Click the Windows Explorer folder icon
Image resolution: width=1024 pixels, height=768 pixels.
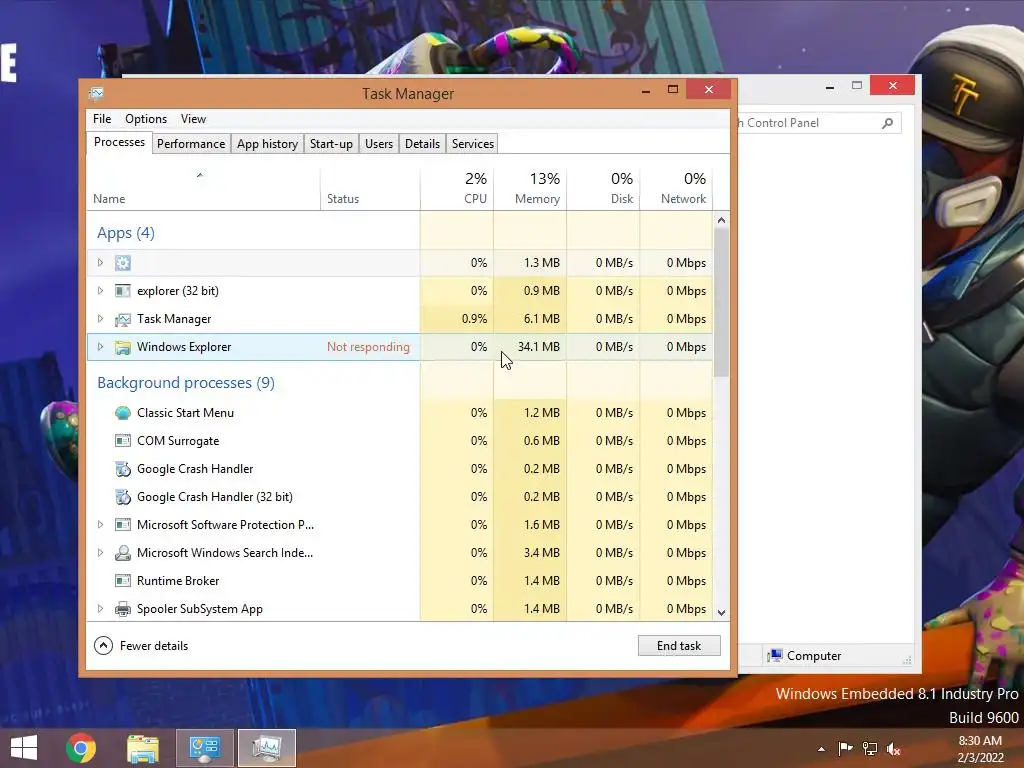tap(123, 347)
